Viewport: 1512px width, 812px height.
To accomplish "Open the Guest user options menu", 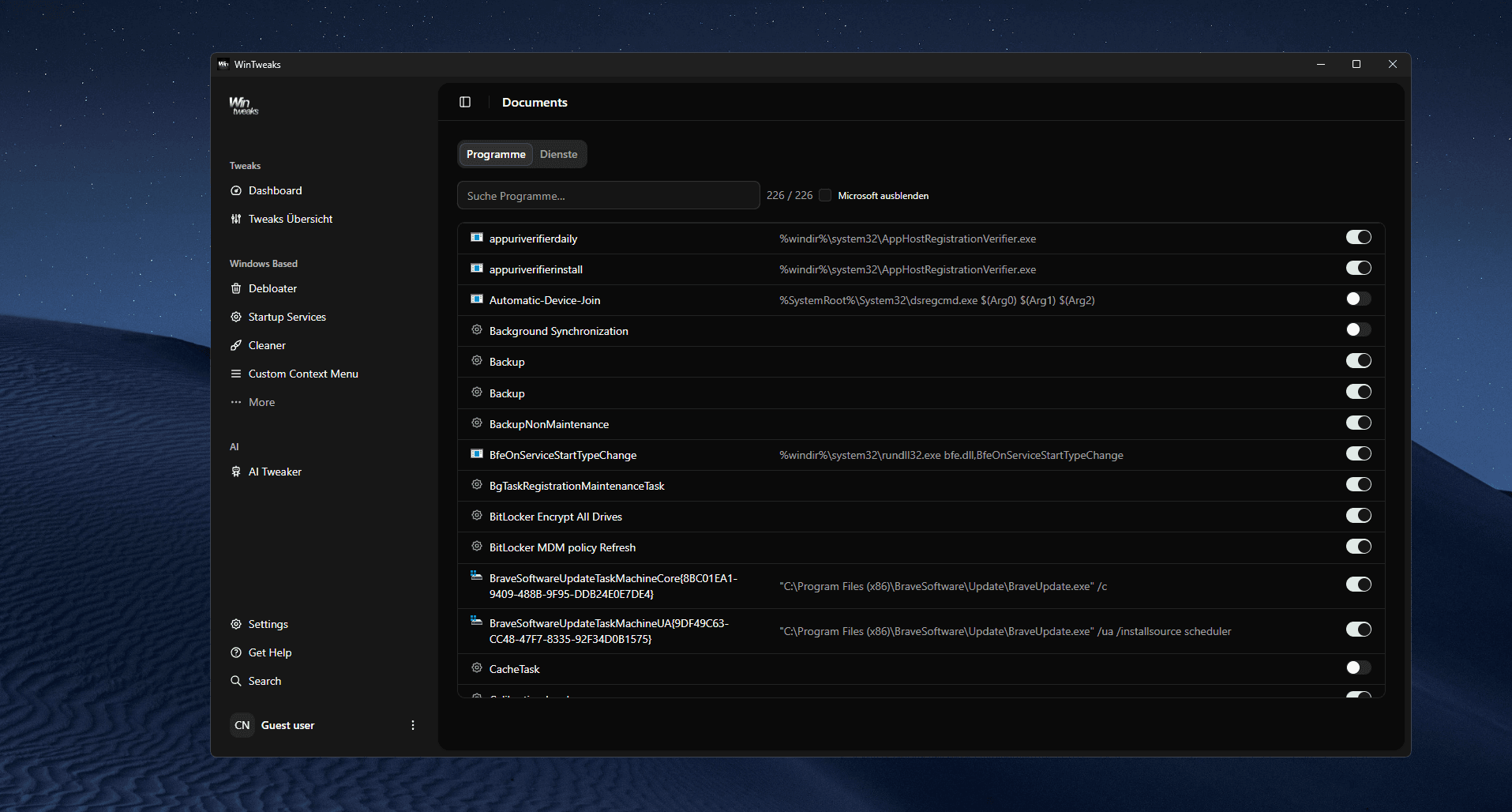I will pos(412,725).
